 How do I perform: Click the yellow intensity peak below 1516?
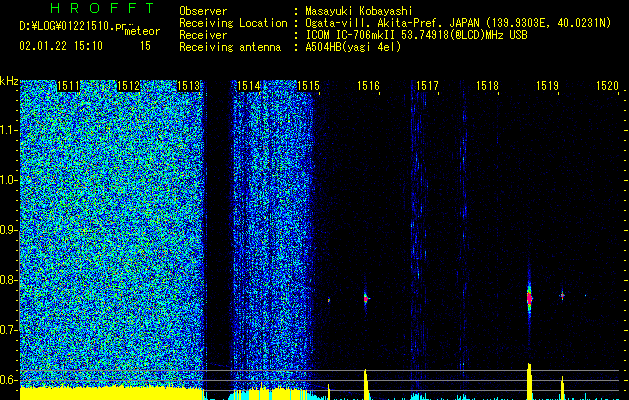click(x=365, y=384)
